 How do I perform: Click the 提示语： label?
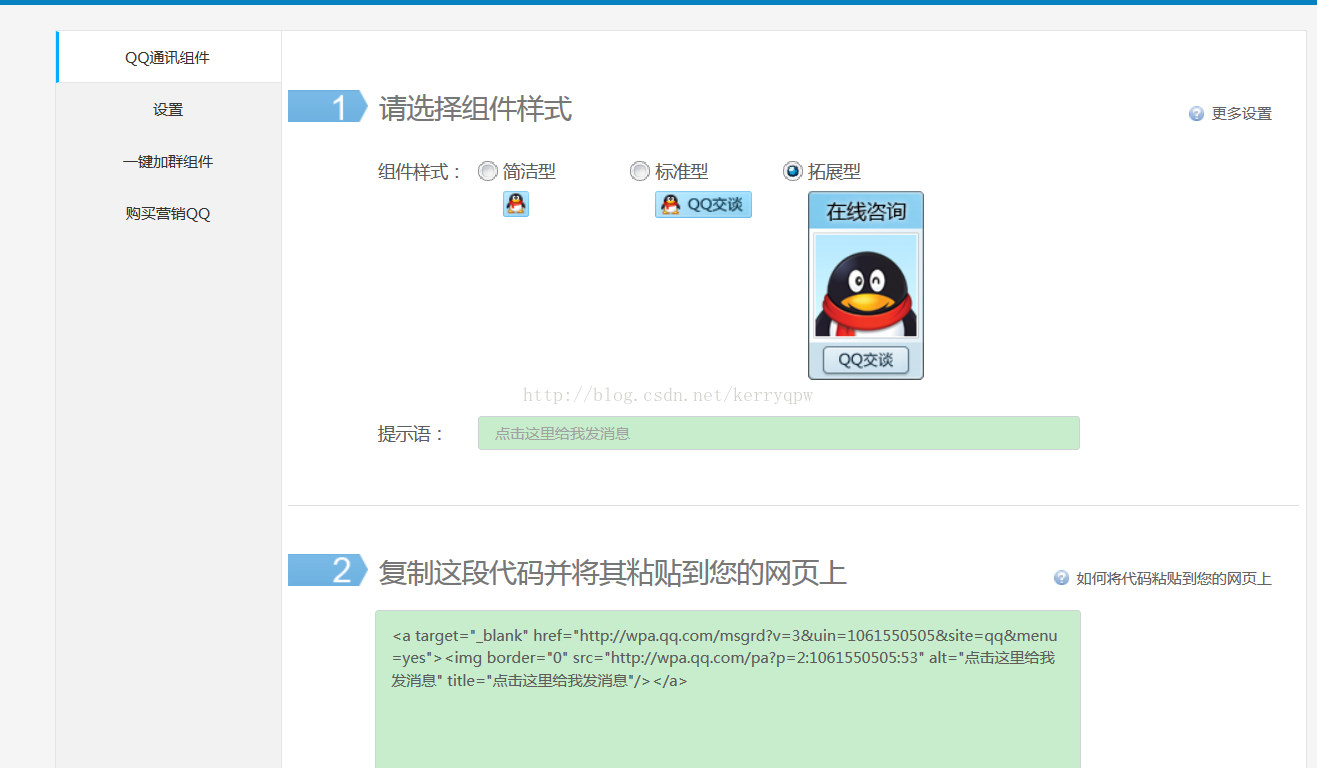click(x=410, y=434)
